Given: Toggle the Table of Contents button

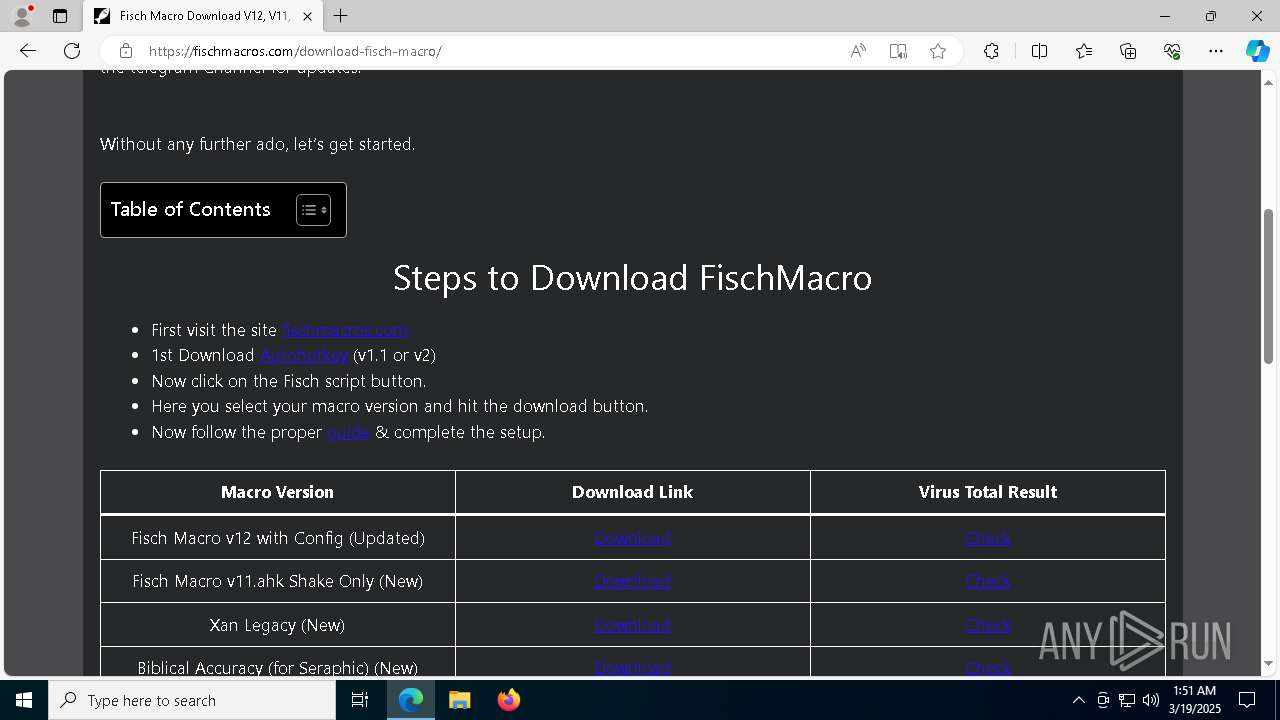Looking at the screenshot, I should point(313,210).
